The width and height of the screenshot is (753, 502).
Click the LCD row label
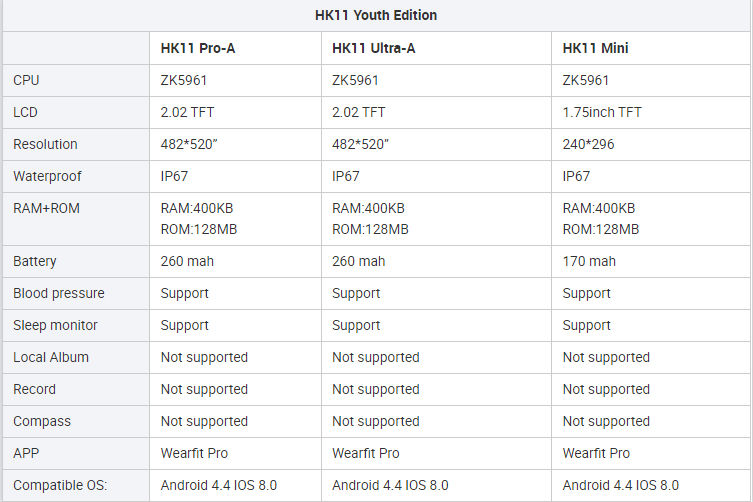[26, 112]
